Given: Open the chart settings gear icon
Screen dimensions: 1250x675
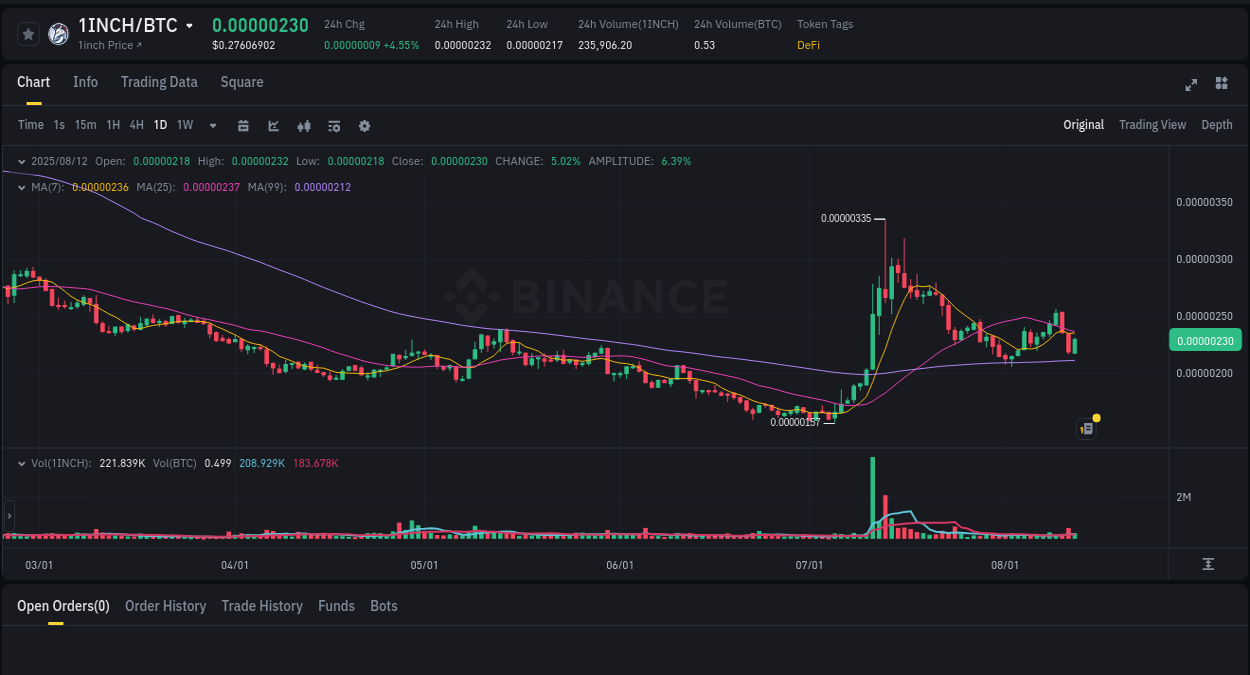Looking at the screenshot, I should [364, 126].
